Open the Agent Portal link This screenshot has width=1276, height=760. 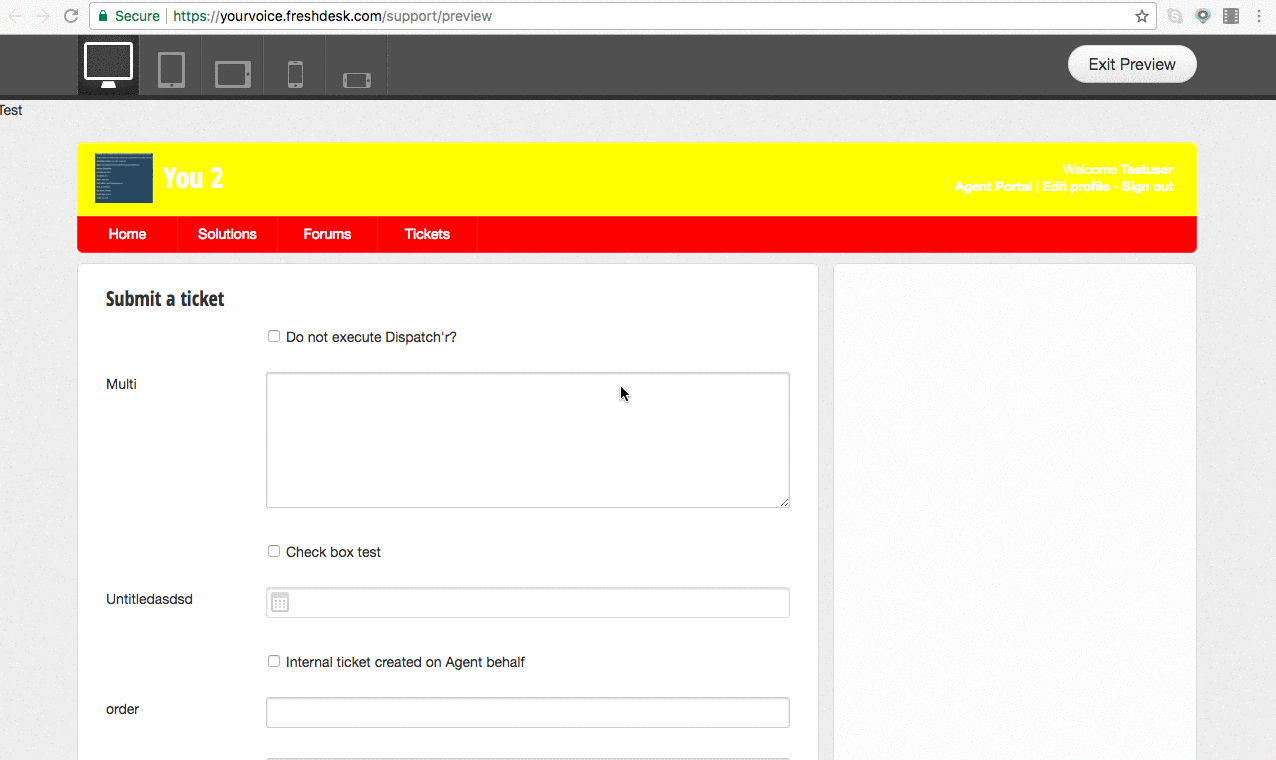coord(993,187)
